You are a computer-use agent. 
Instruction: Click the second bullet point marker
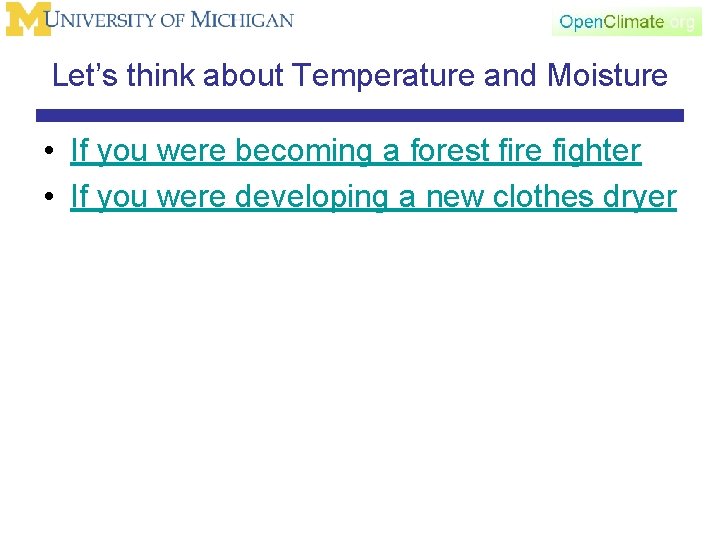point(48,198)
